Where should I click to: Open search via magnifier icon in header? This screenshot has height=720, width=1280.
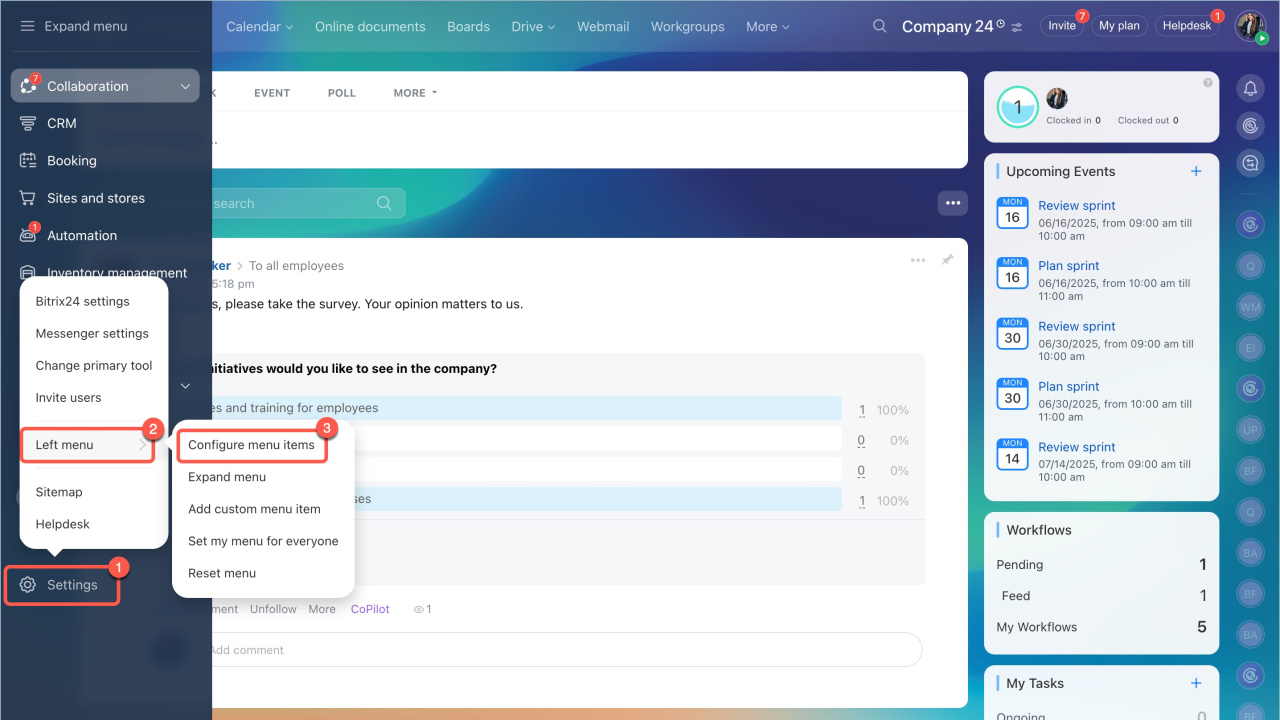click(x=879, y=27)
